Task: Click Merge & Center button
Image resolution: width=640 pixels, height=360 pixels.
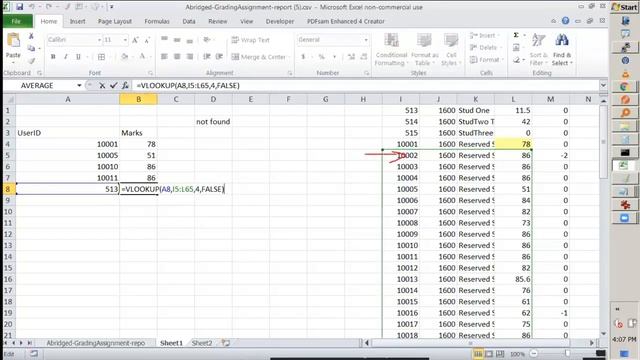Action: tap(259, 57)
